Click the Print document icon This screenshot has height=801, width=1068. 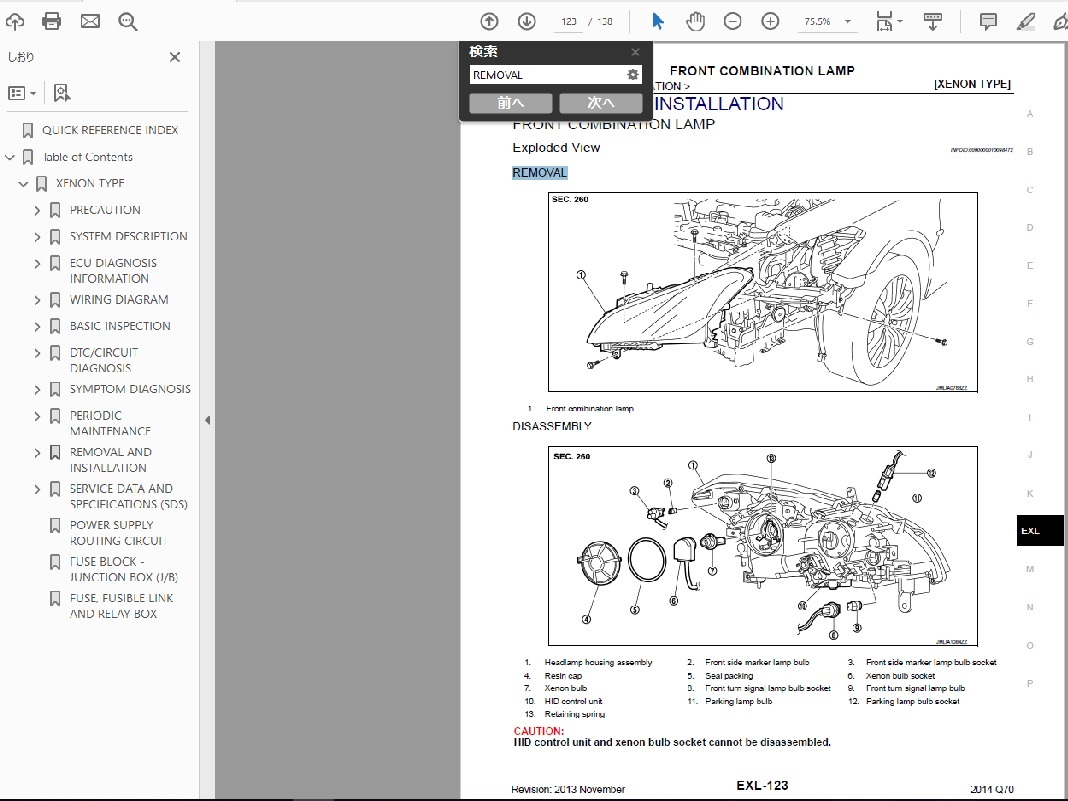click(51, 20)
